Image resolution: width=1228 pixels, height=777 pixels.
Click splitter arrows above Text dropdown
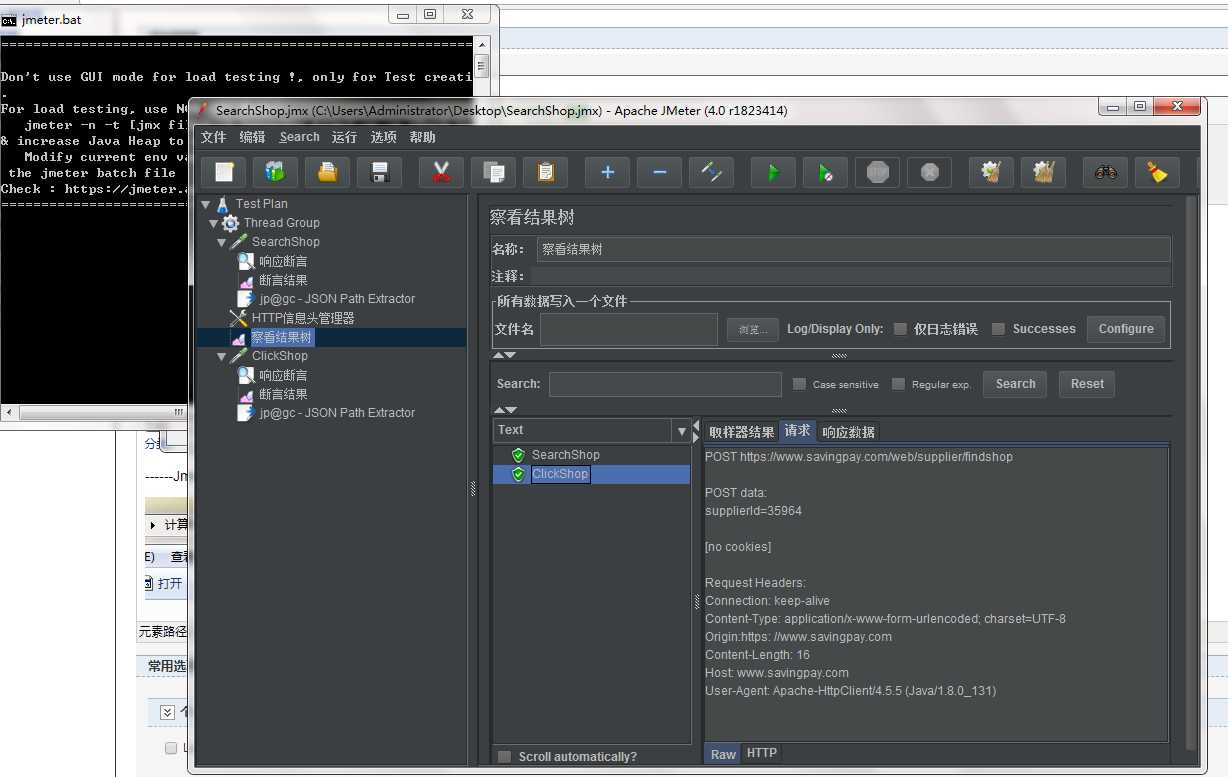505,410
